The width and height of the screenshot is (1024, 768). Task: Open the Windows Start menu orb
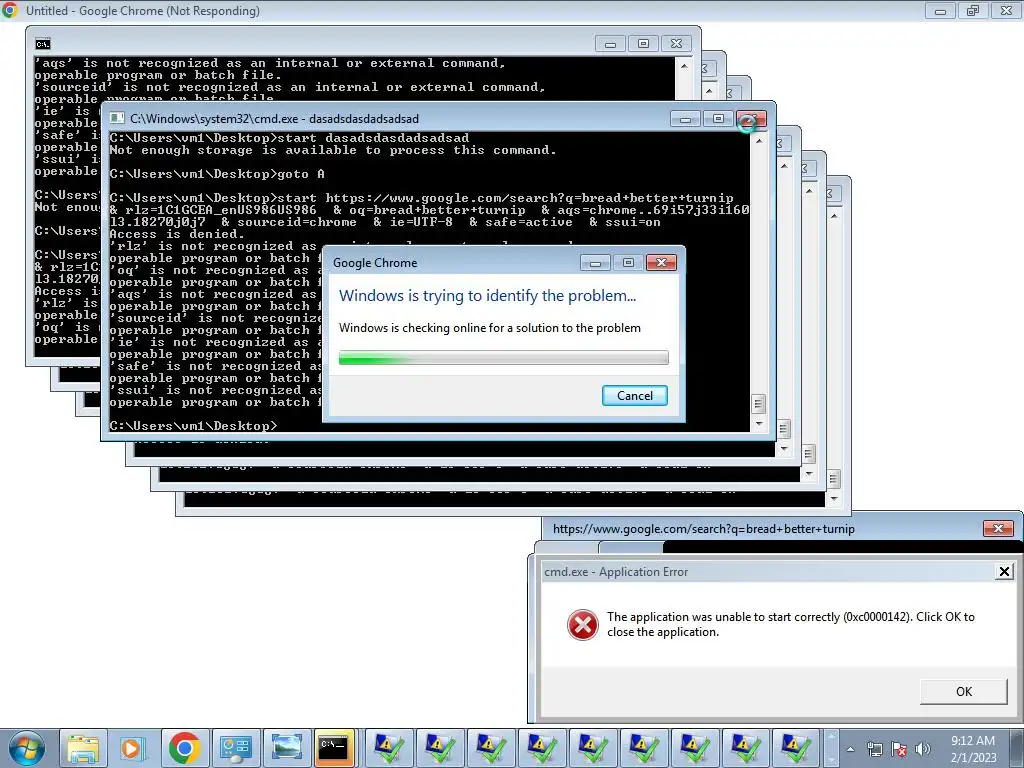click(x=27, y=748)
